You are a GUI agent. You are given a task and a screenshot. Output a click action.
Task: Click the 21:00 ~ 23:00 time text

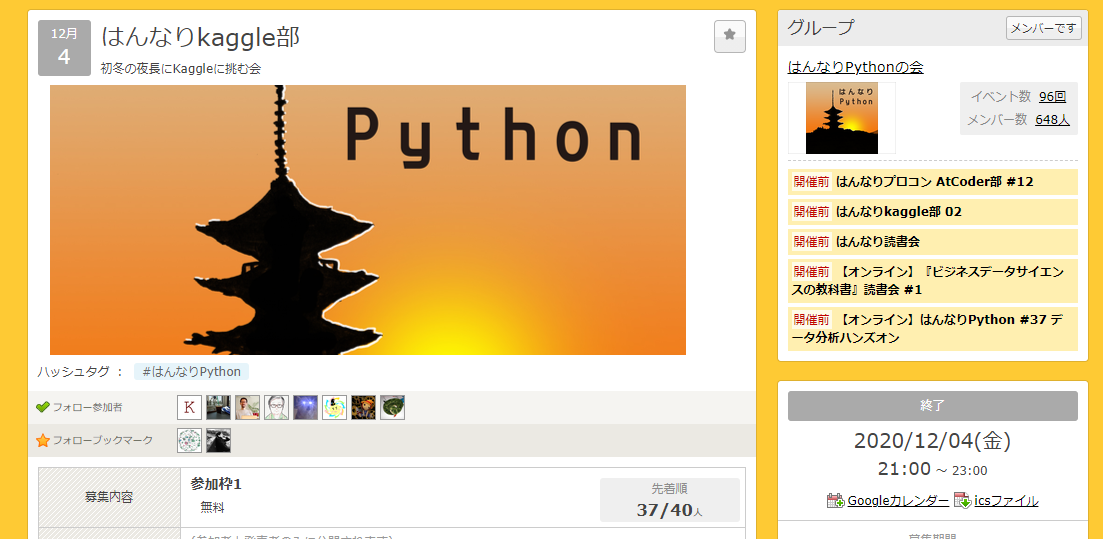tap(933, 469)
